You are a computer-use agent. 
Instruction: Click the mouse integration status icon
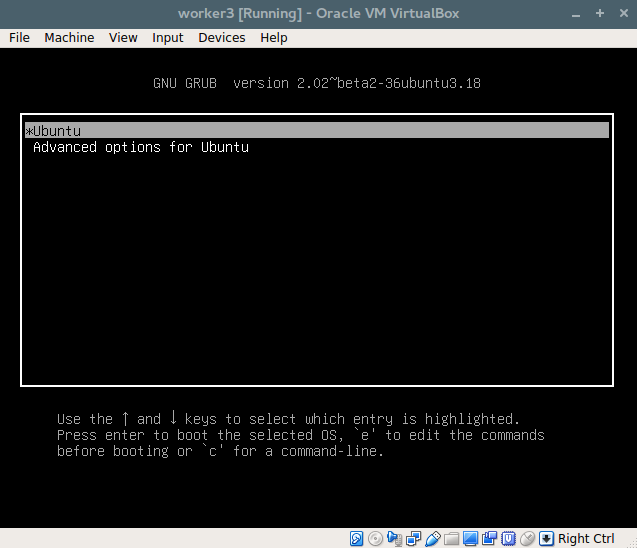[x=527, y=539]
